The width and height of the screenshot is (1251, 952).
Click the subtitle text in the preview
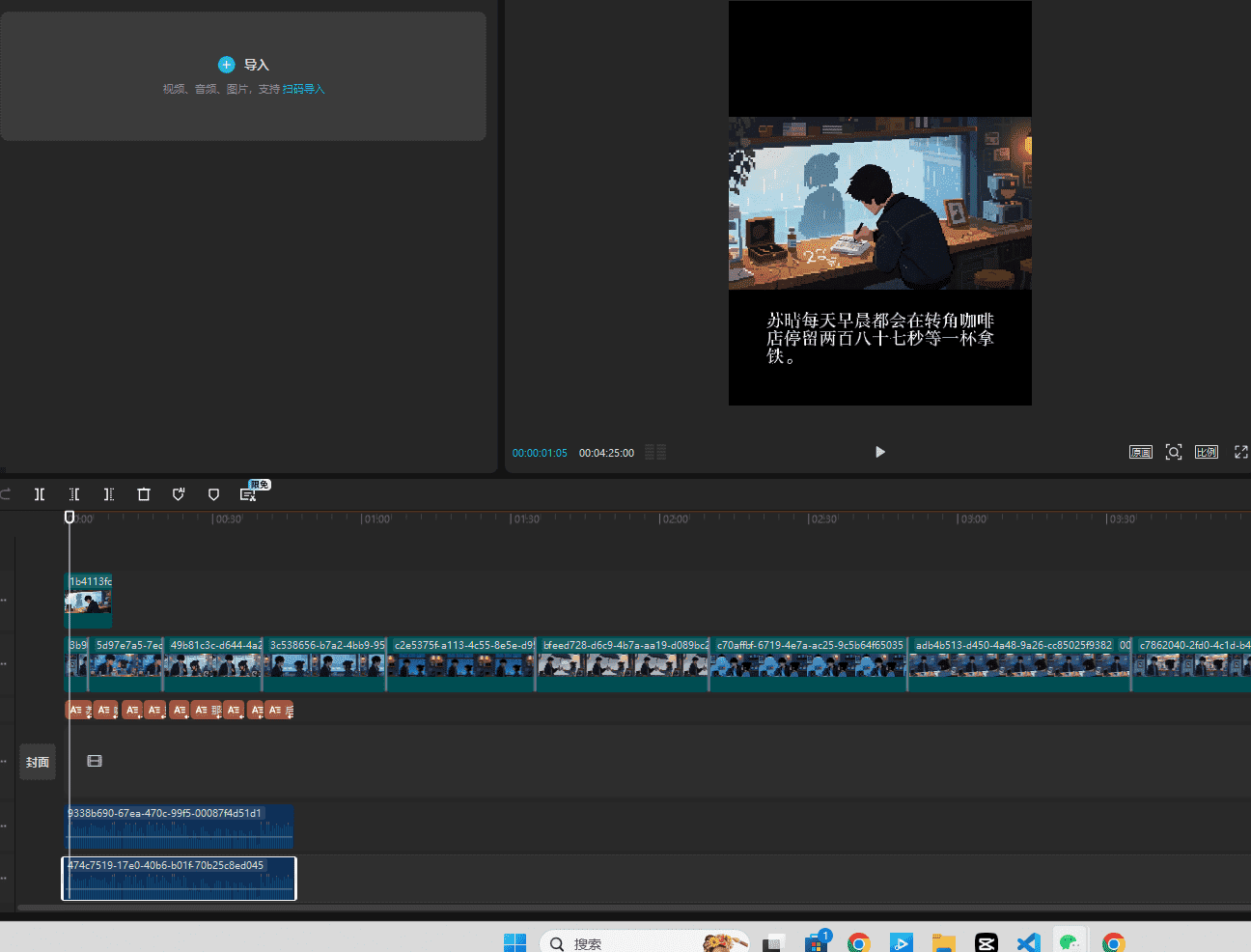point(880,338)
